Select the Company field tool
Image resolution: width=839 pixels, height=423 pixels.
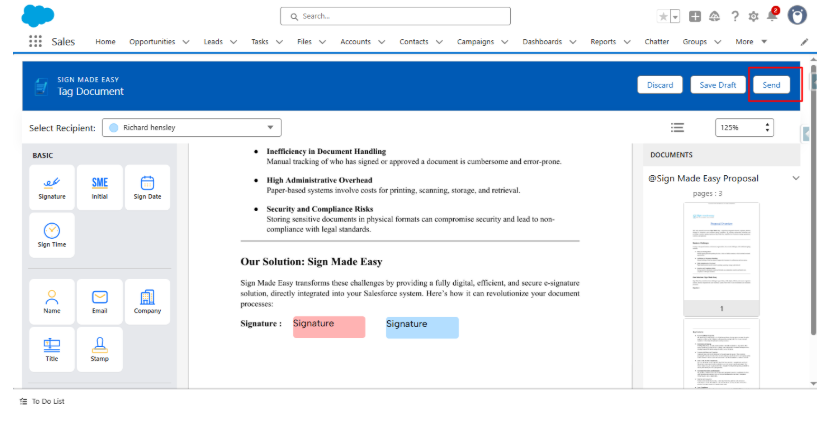click(x=147, y=302)
